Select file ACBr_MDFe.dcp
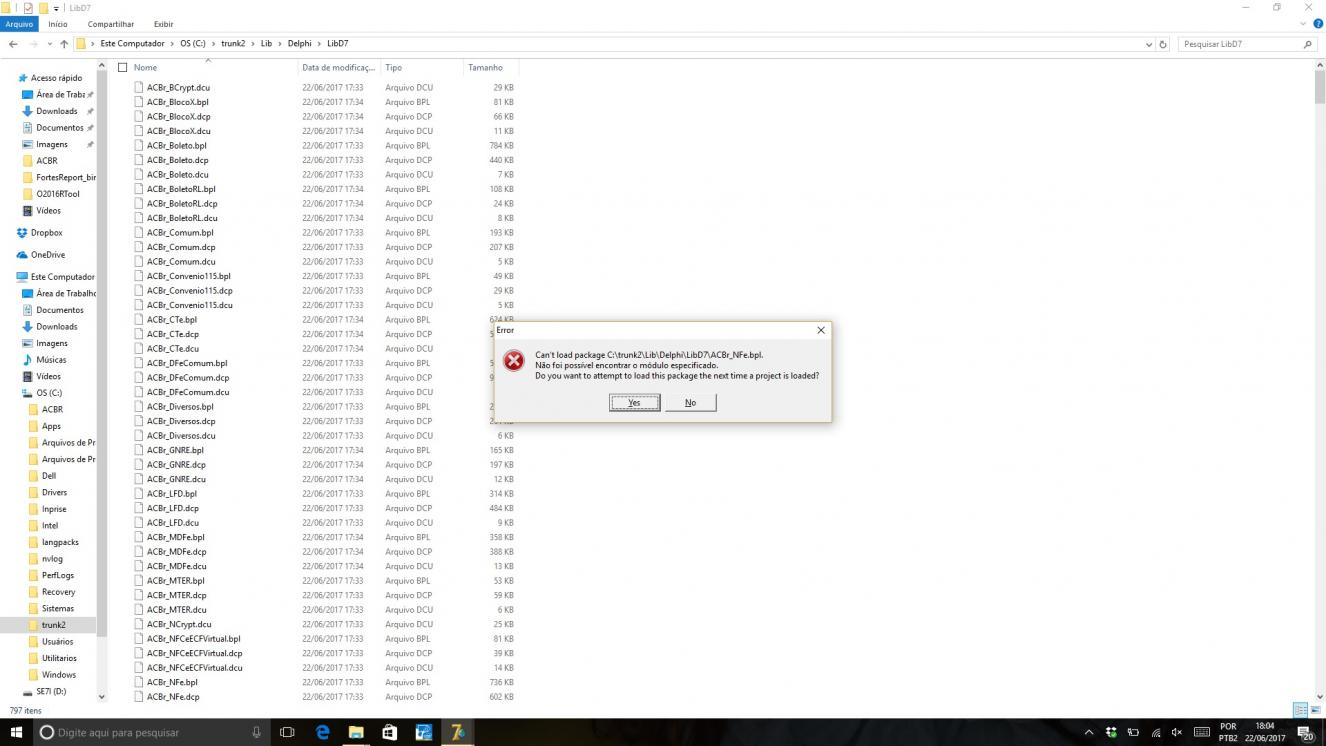The height and width of the screenshot is (746, 1326). 176,552
